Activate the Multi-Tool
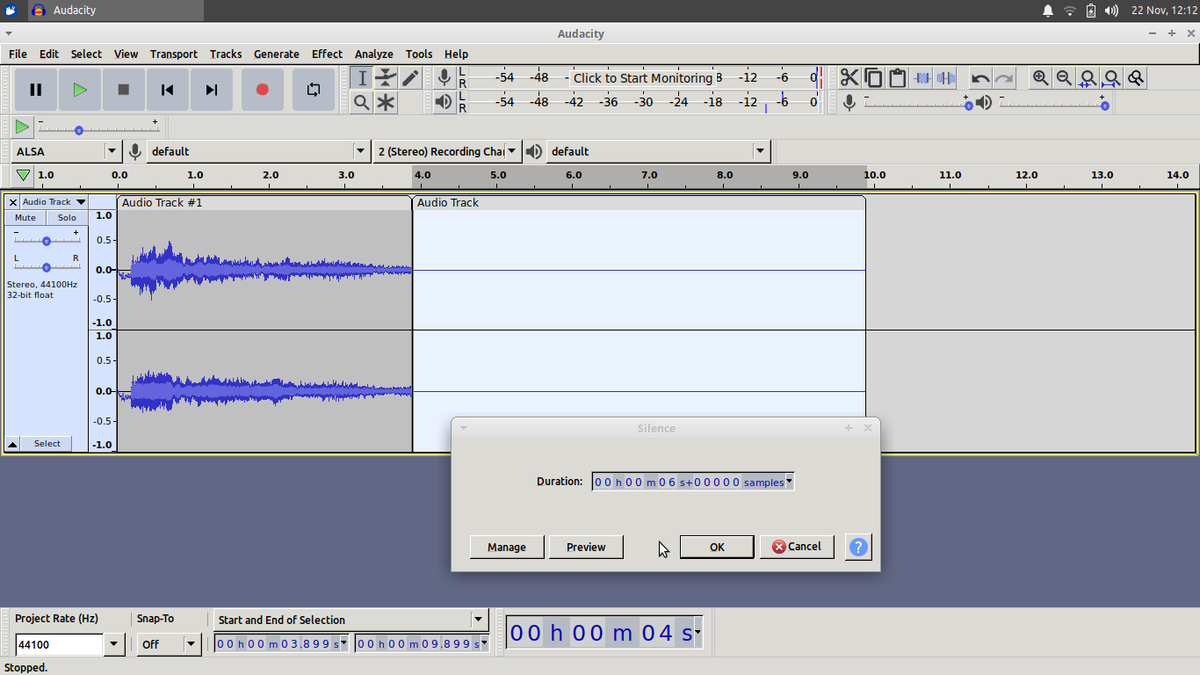Viewport: 1200px width, 675px height. point(385,101)
